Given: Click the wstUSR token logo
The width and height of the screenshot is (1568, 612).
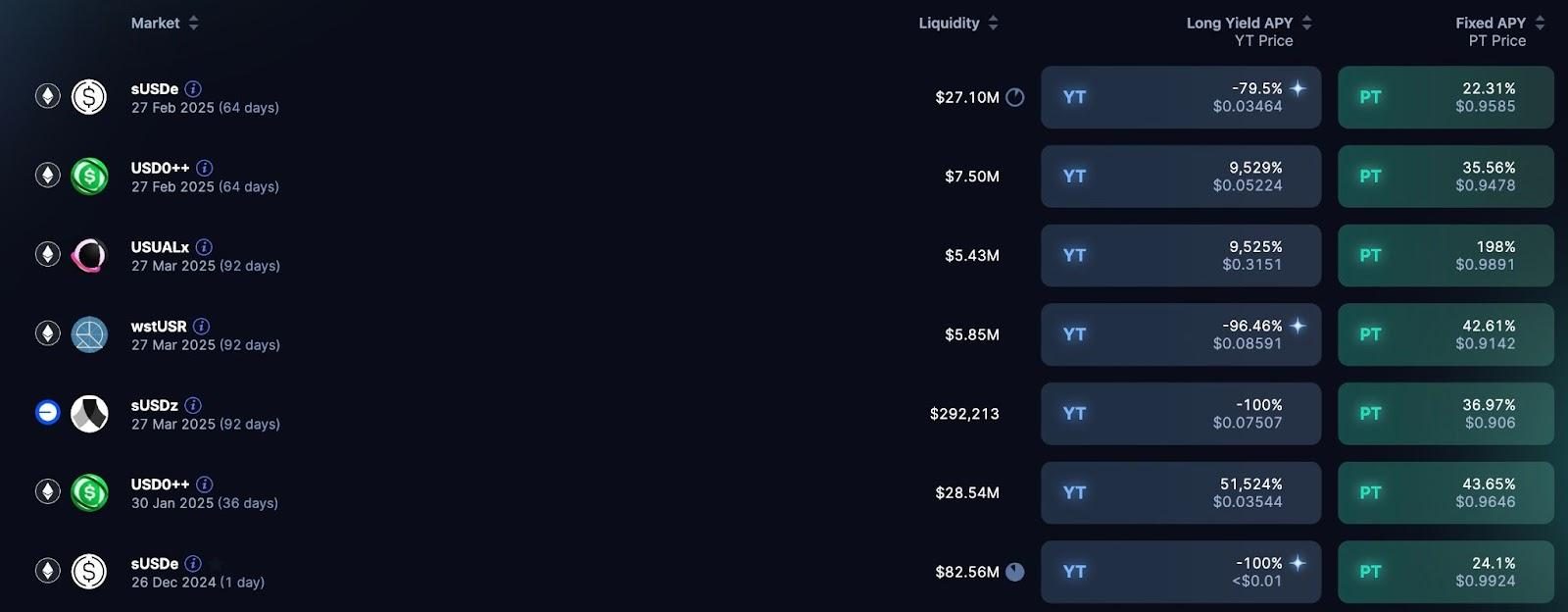Looking at the screenshot, I should tap(89, 334).
